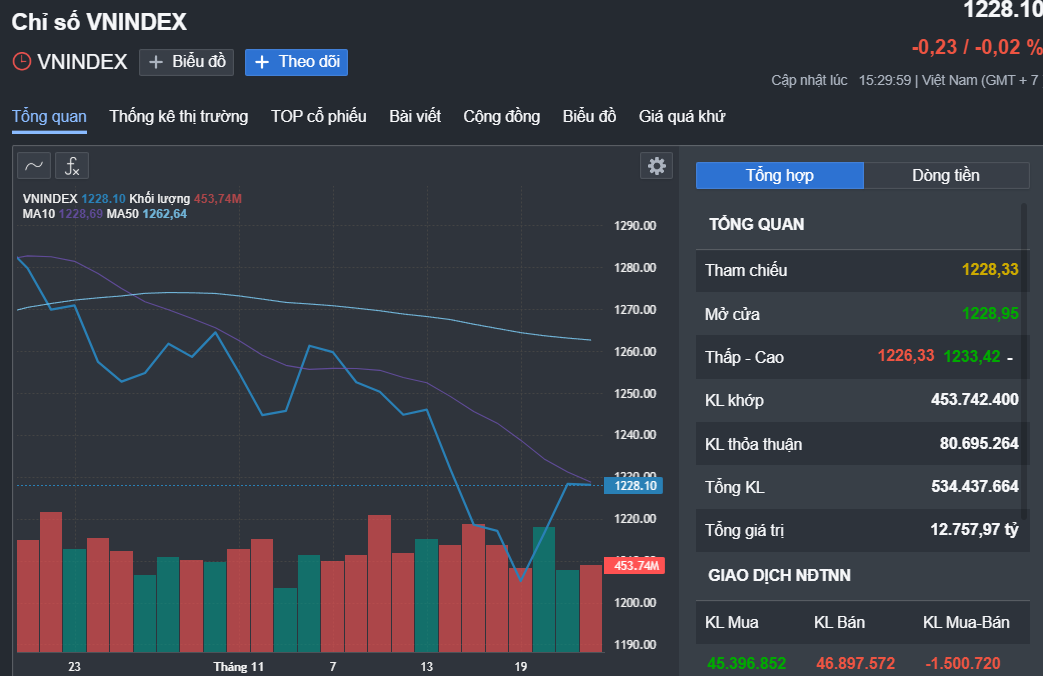This screenshot has width=1043, height=676.
Task: Select the Tổng quan tab
Action: click(x=49, y=116)
